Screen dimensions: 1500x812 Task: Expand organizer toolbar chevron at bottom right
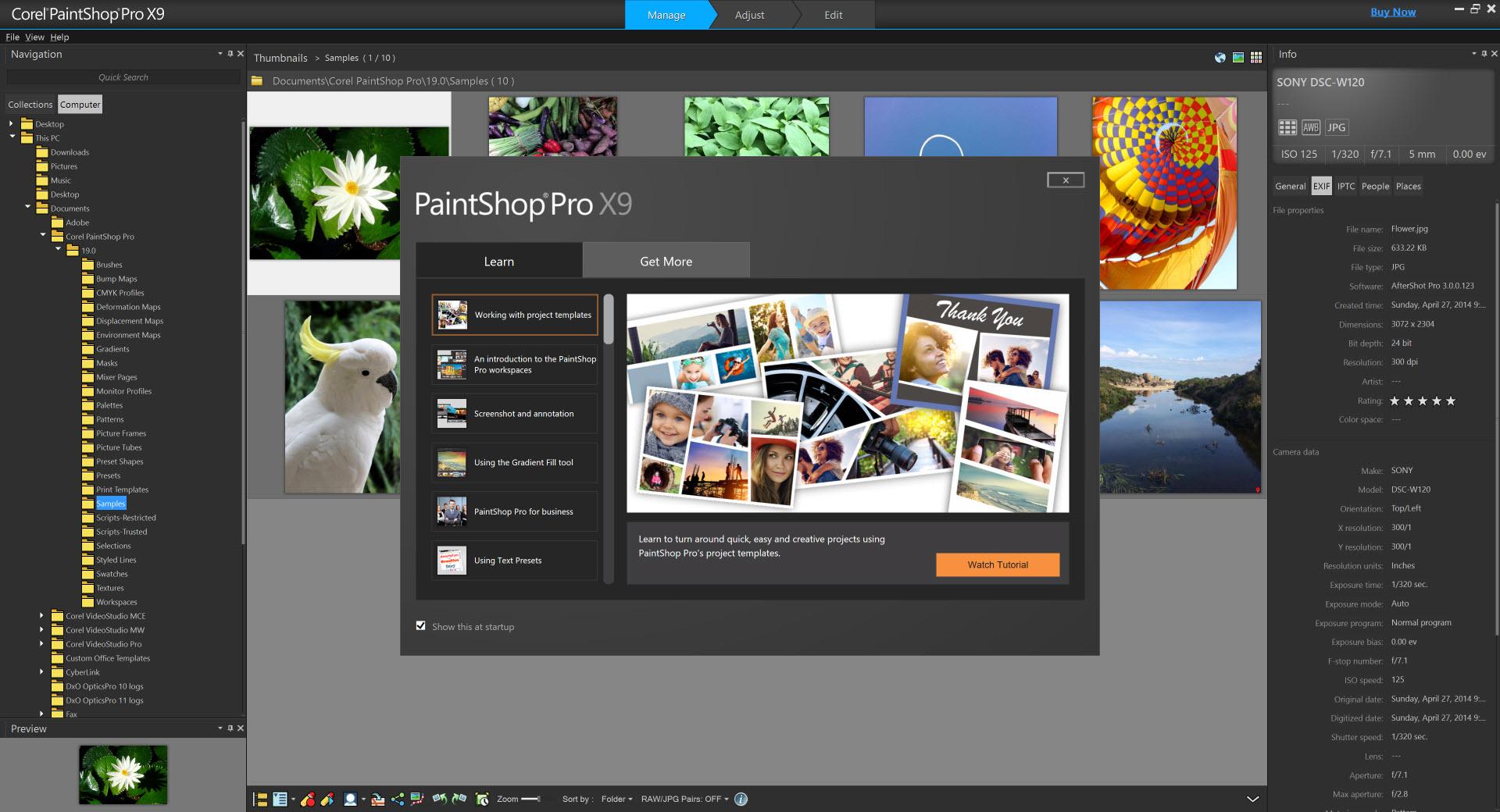(1252, 799)
